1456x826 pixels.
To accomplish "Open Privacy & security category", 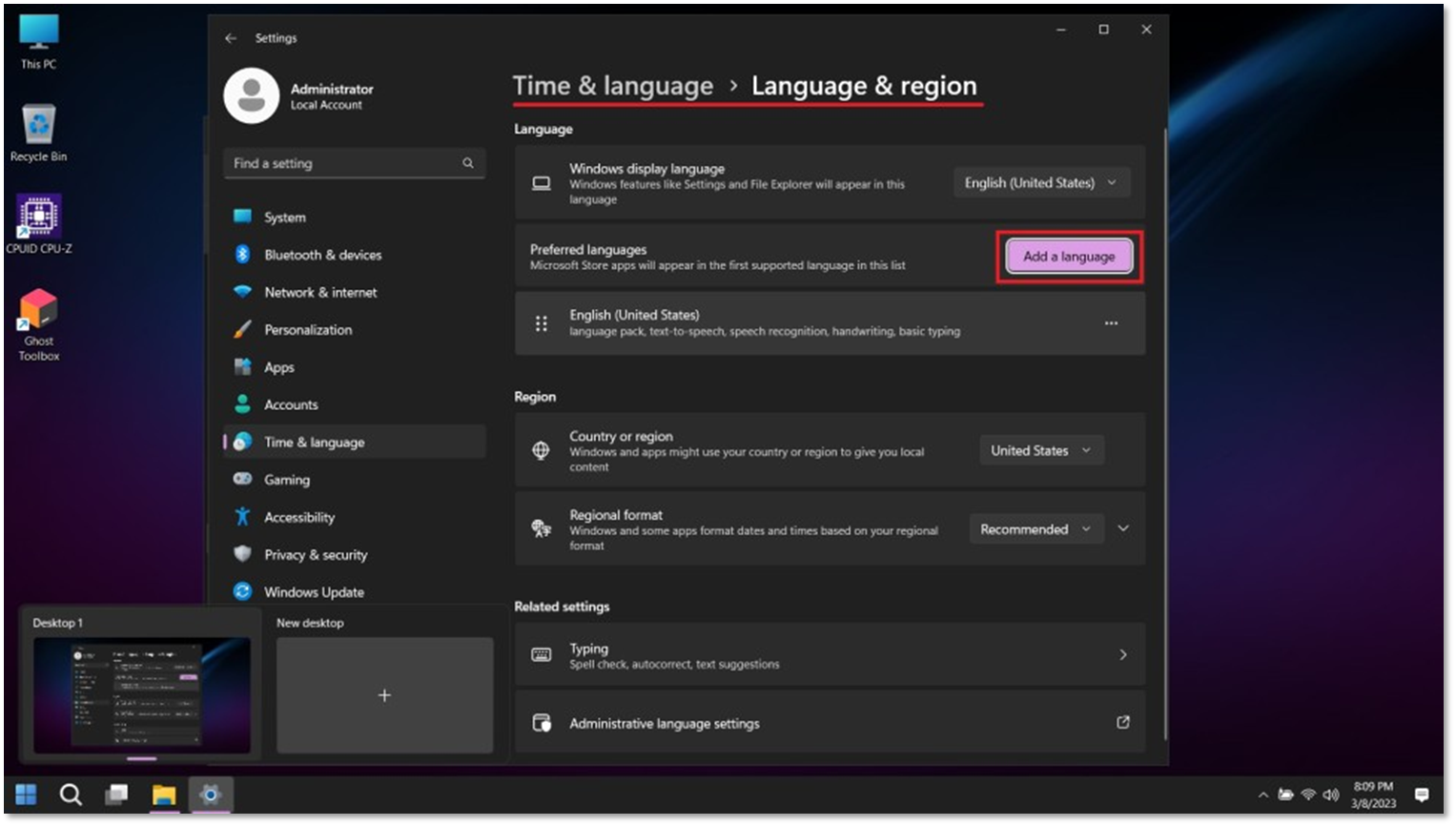I will [354, 555].
